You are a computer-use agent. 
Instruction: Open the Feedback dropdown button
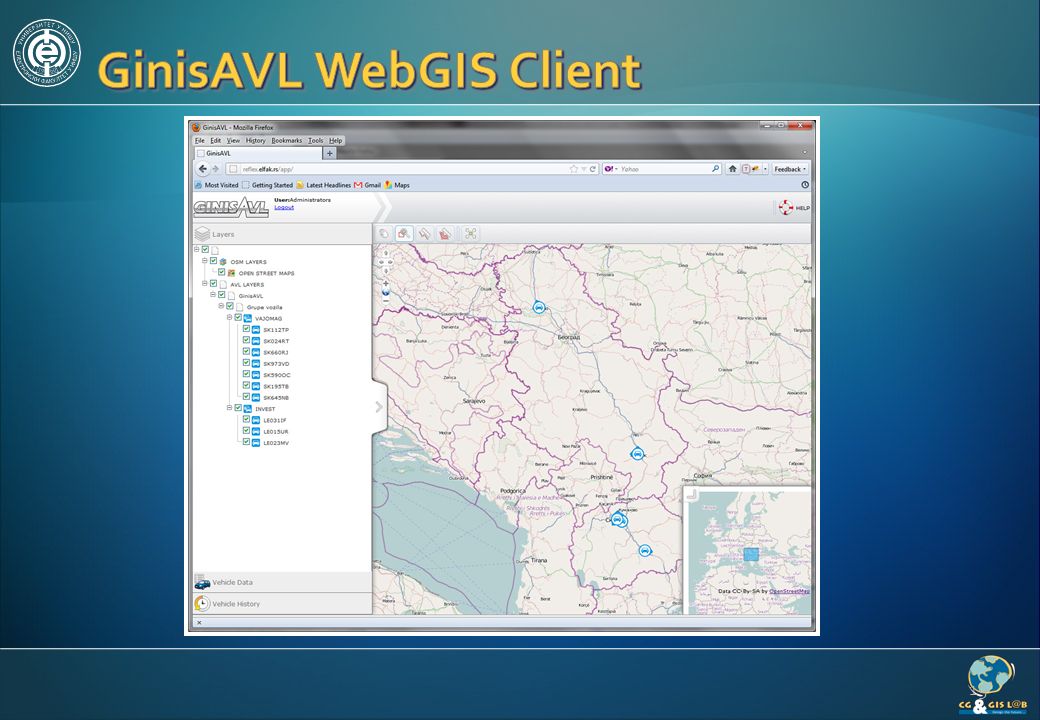(790, 169)
